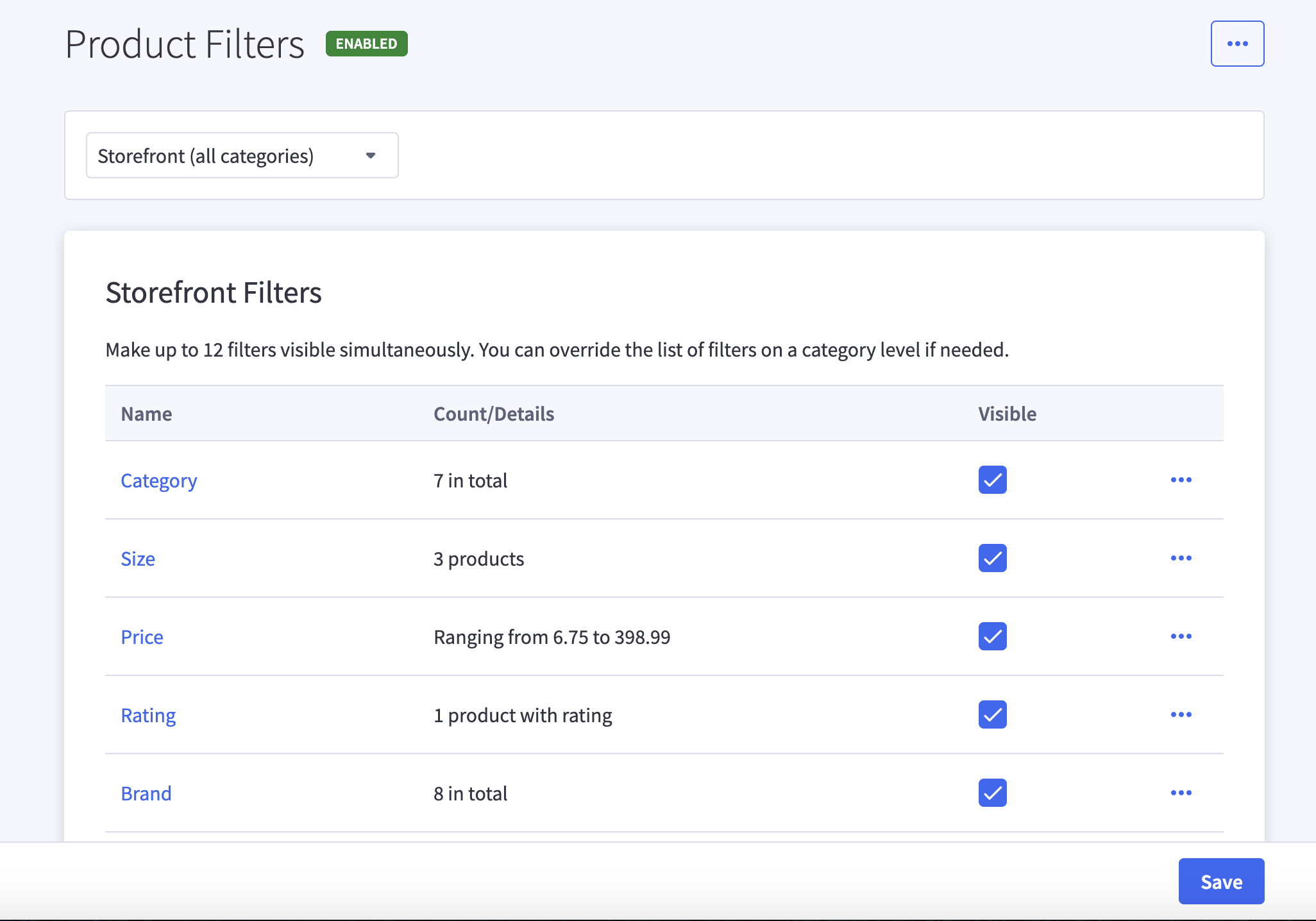Open the Brand row options menu

coord(1182,793)
